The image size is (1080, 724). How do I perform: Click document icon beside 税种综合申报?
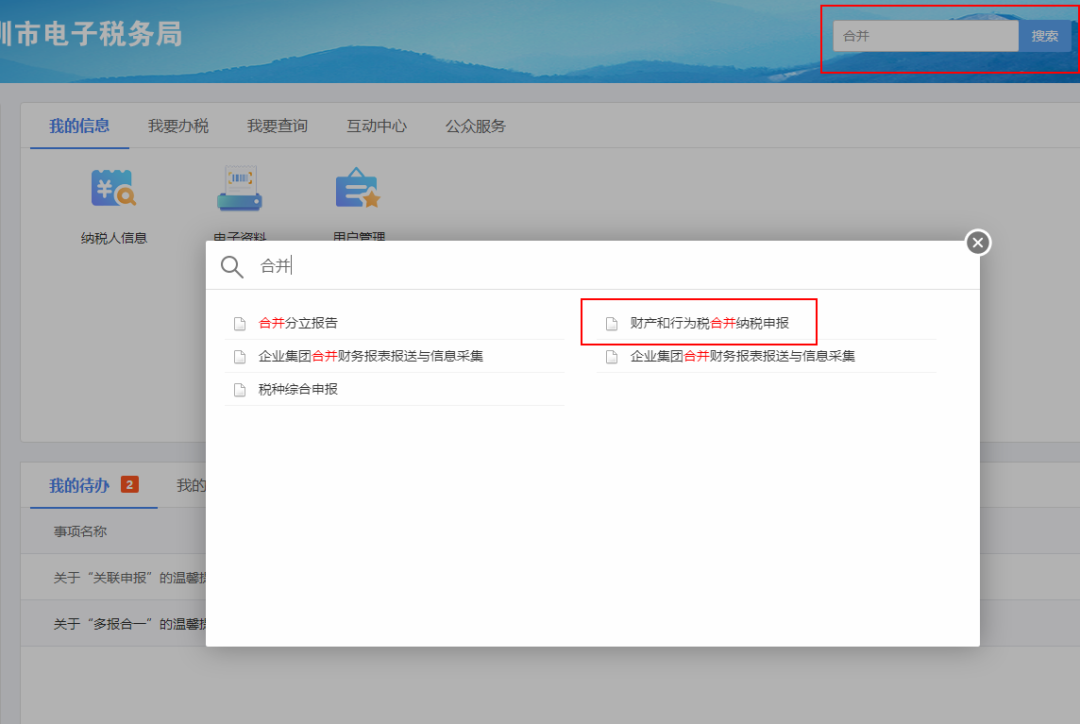point(239,390)
